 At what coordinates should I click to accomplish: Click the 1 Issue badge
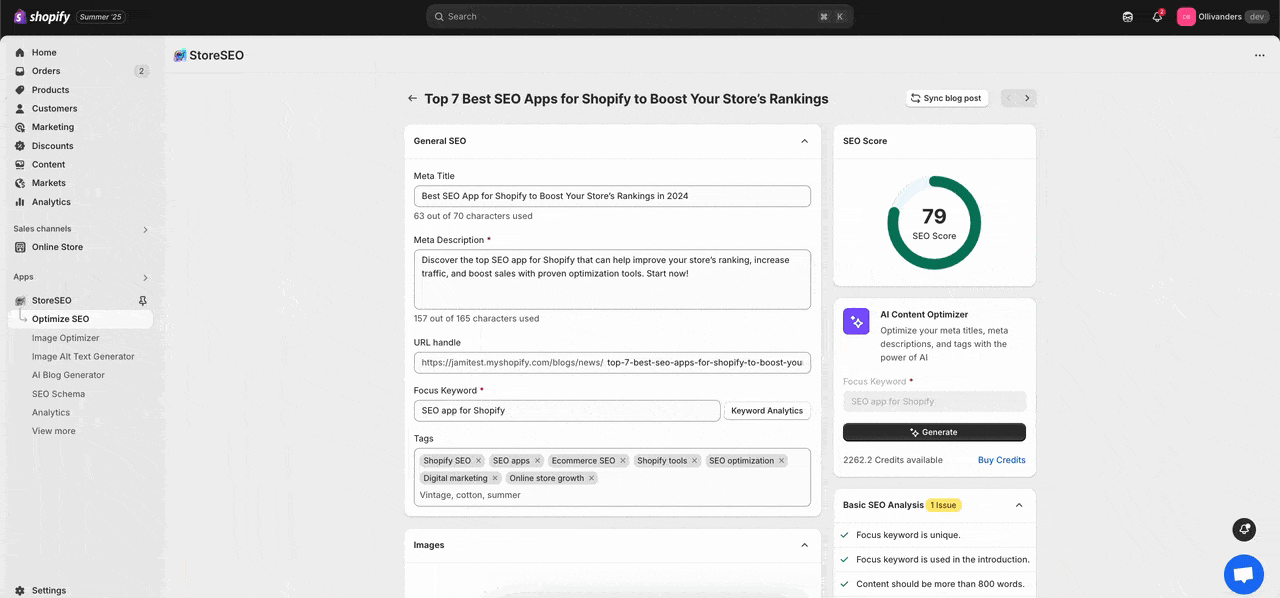point(945,505)
